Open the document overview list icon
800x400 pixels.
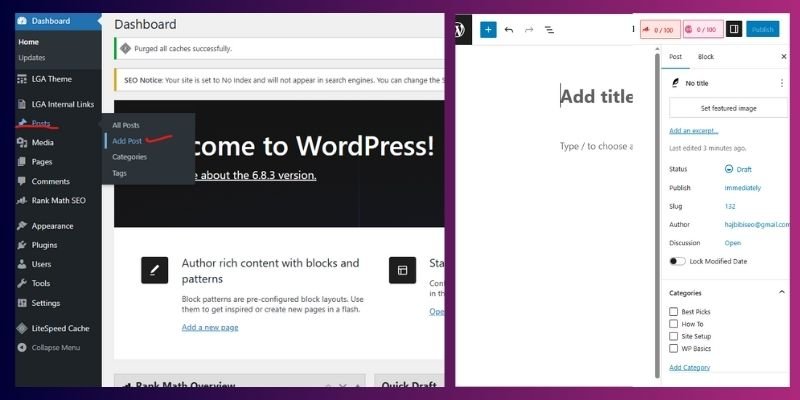coord(549,30)
